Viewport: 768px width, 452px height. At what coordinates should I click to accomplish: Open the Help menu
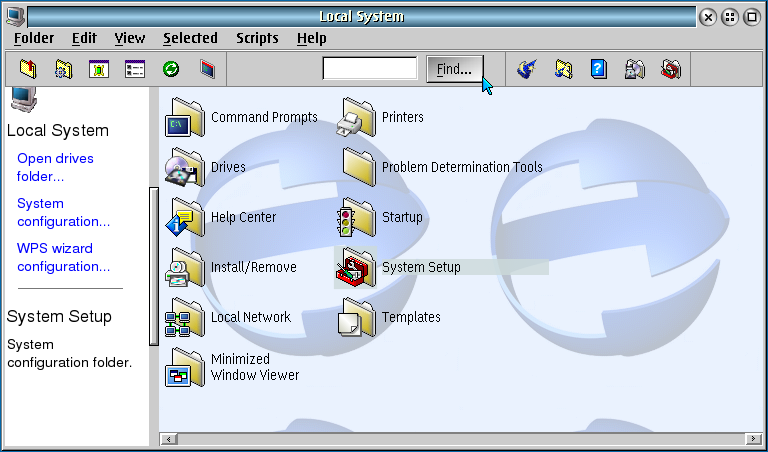[x=312, y=38]
